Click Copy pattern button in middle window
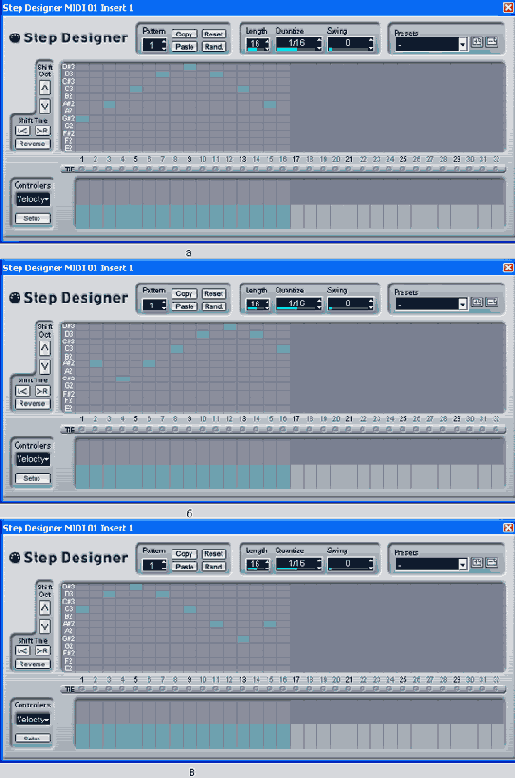Screen dimensions: 515x778 (184, 294)
